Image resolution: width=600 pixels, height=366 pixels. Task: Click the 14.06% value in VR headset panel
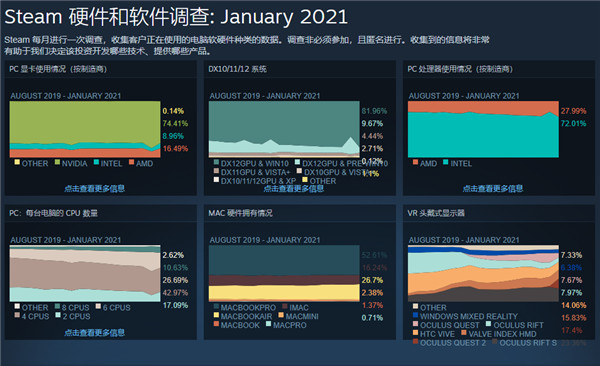pos(574,306)
